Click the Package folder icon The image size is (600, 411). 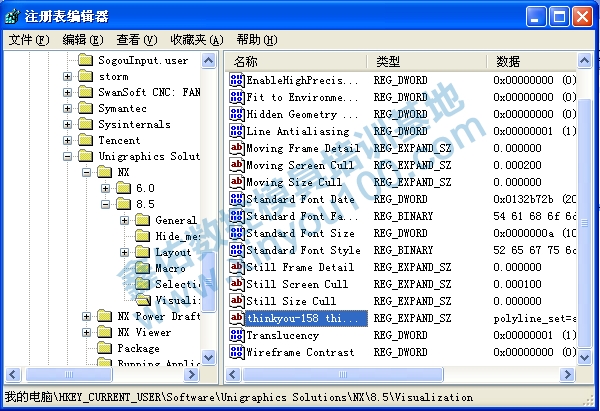(104, 348)
